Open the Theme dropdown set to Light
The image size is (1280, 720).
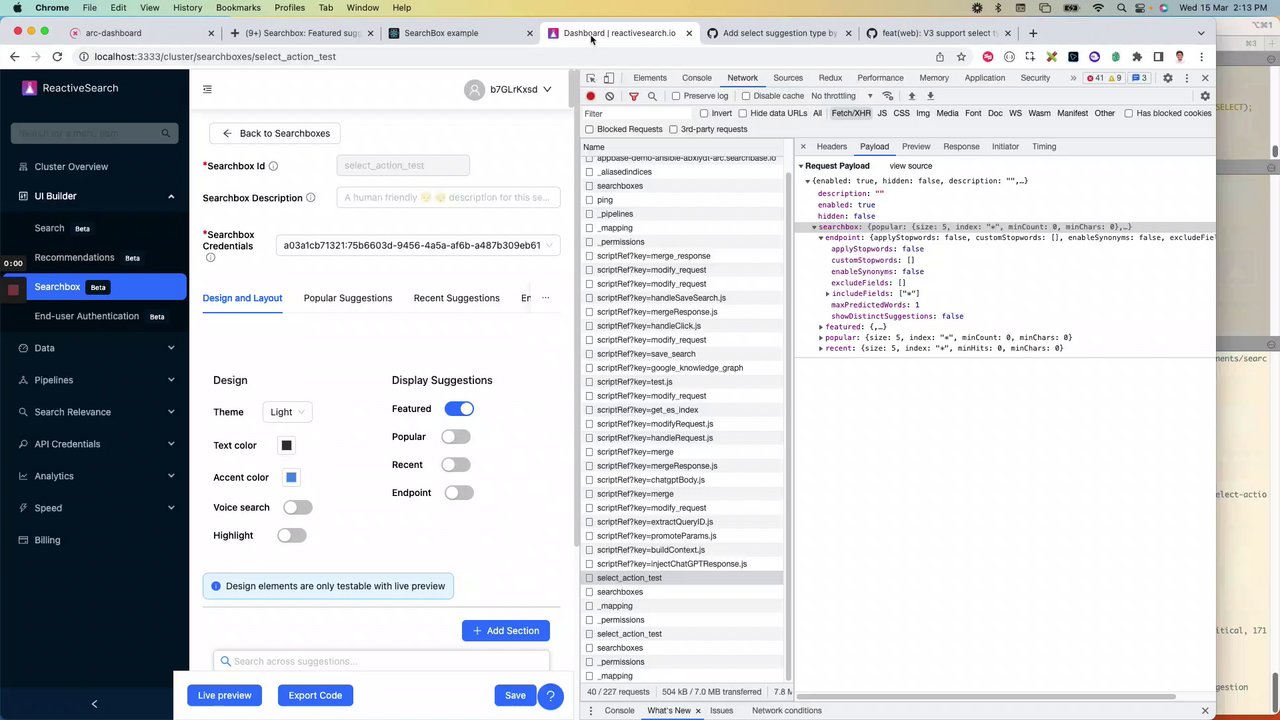coord(288,412)
